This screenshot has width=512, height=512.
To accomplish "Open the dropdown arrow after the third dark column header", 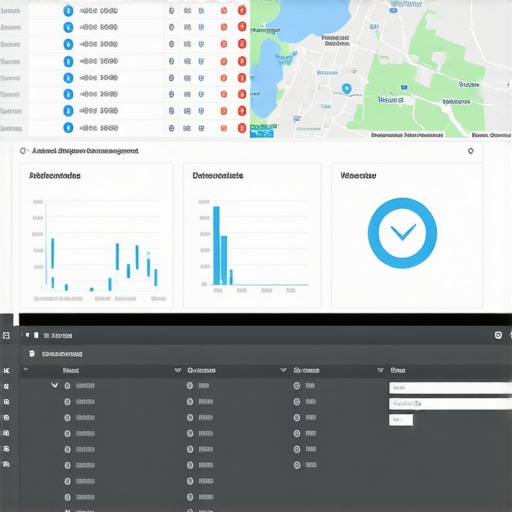I will click(380, 370).
